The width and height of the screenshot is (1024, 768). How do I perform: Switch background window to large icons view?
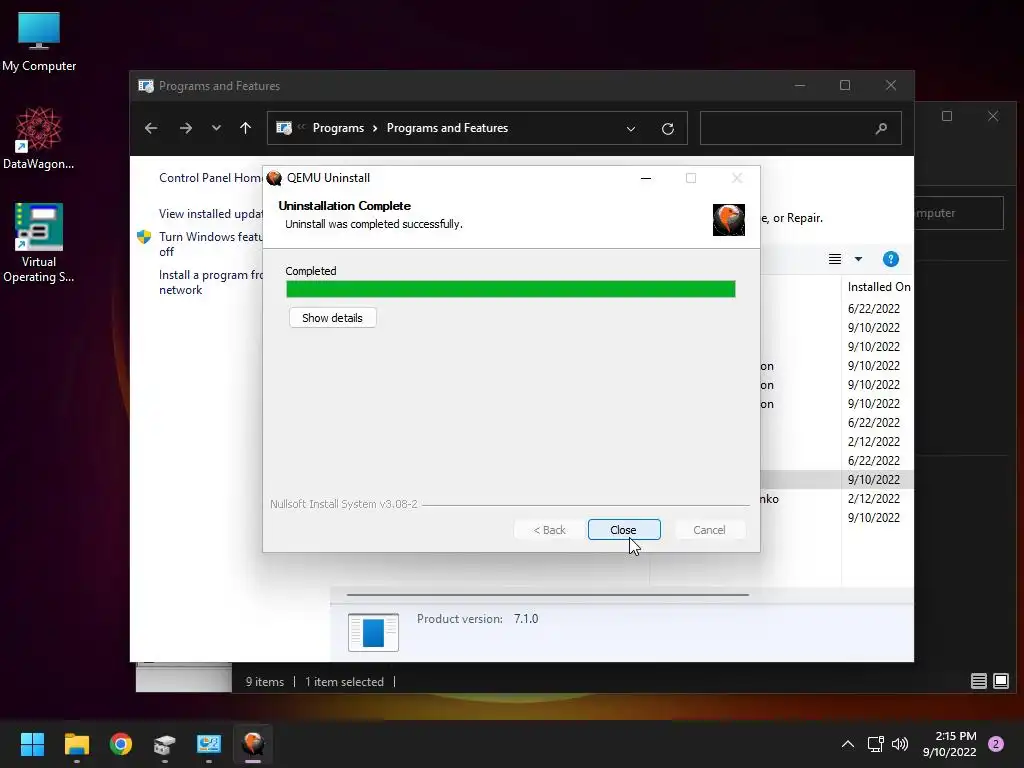point(1000,682)
